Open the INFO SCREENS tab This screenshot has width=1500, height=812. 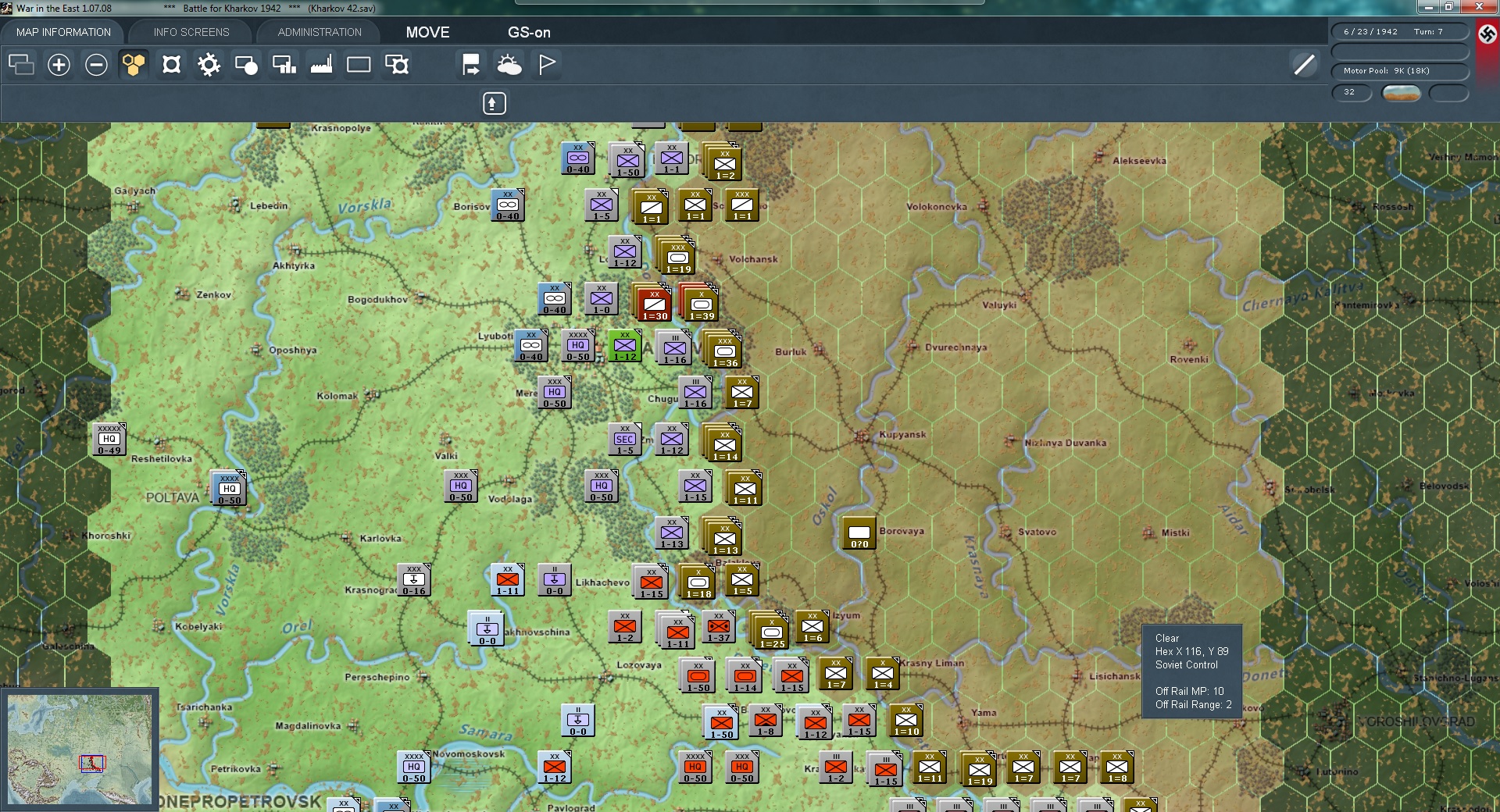pyautogui.click(x=191, y=32)
